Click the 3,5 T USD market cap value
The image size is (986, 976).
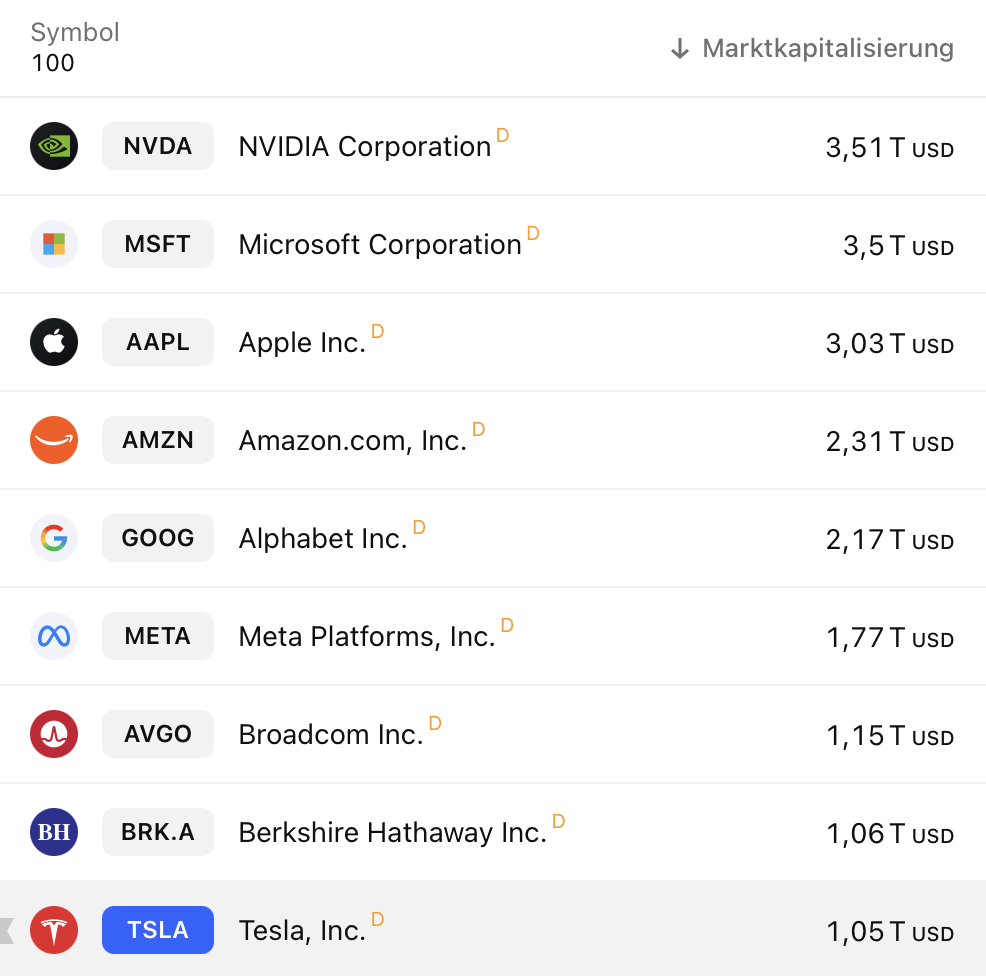pos(899,246)
